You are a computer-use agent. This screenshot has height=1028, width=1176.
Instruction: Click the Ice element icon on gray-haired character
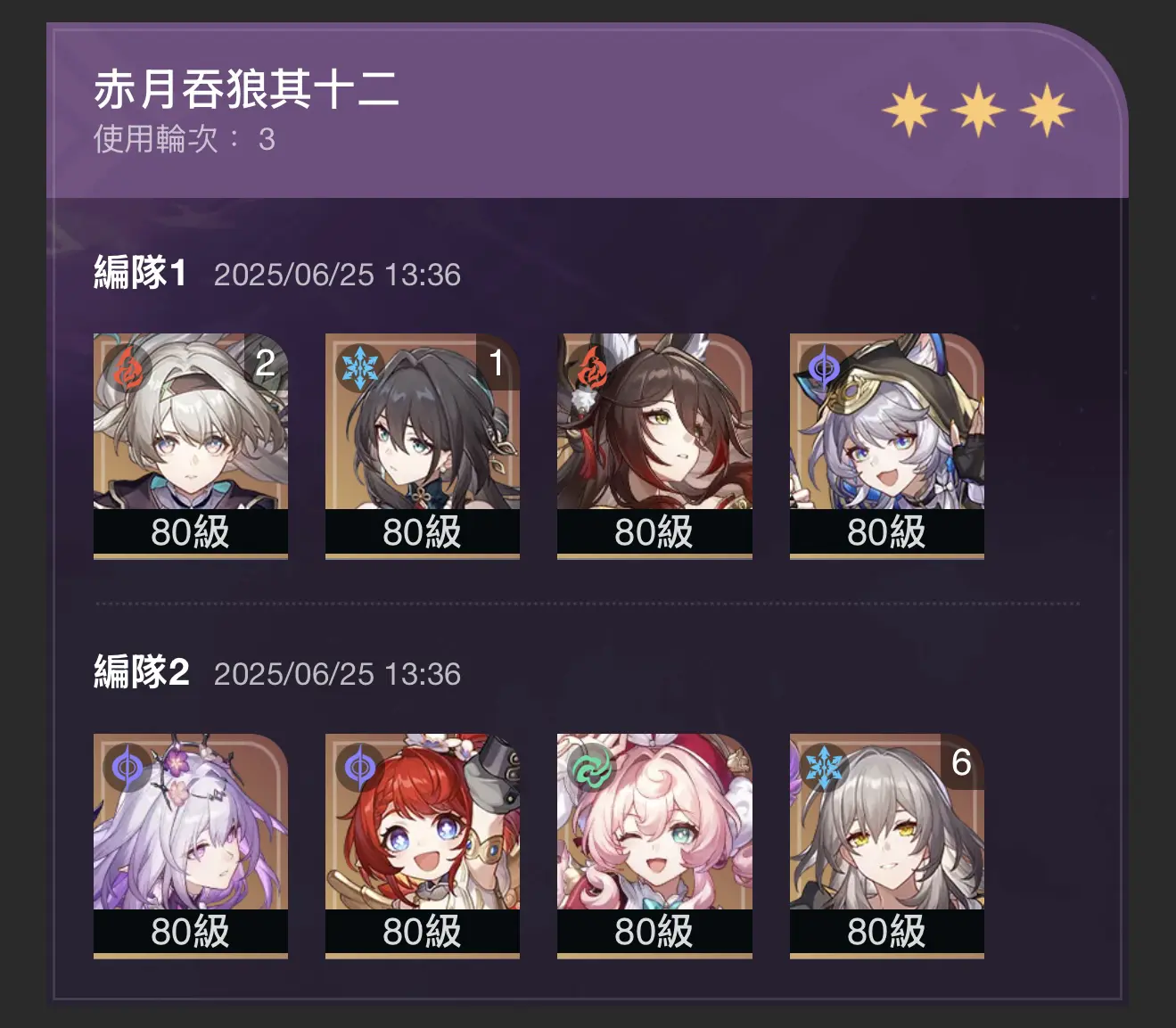pyautogui.click(x=823, y=768)
